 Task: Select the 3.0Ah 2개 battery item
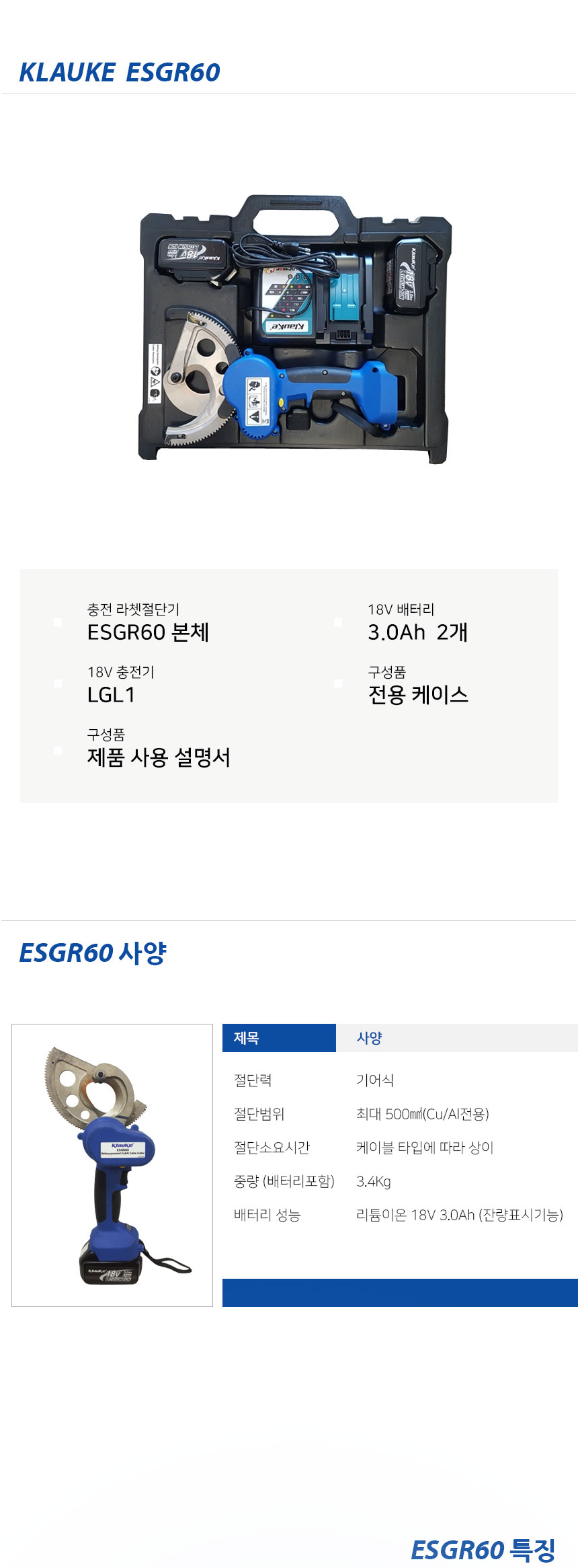[417, 632]
